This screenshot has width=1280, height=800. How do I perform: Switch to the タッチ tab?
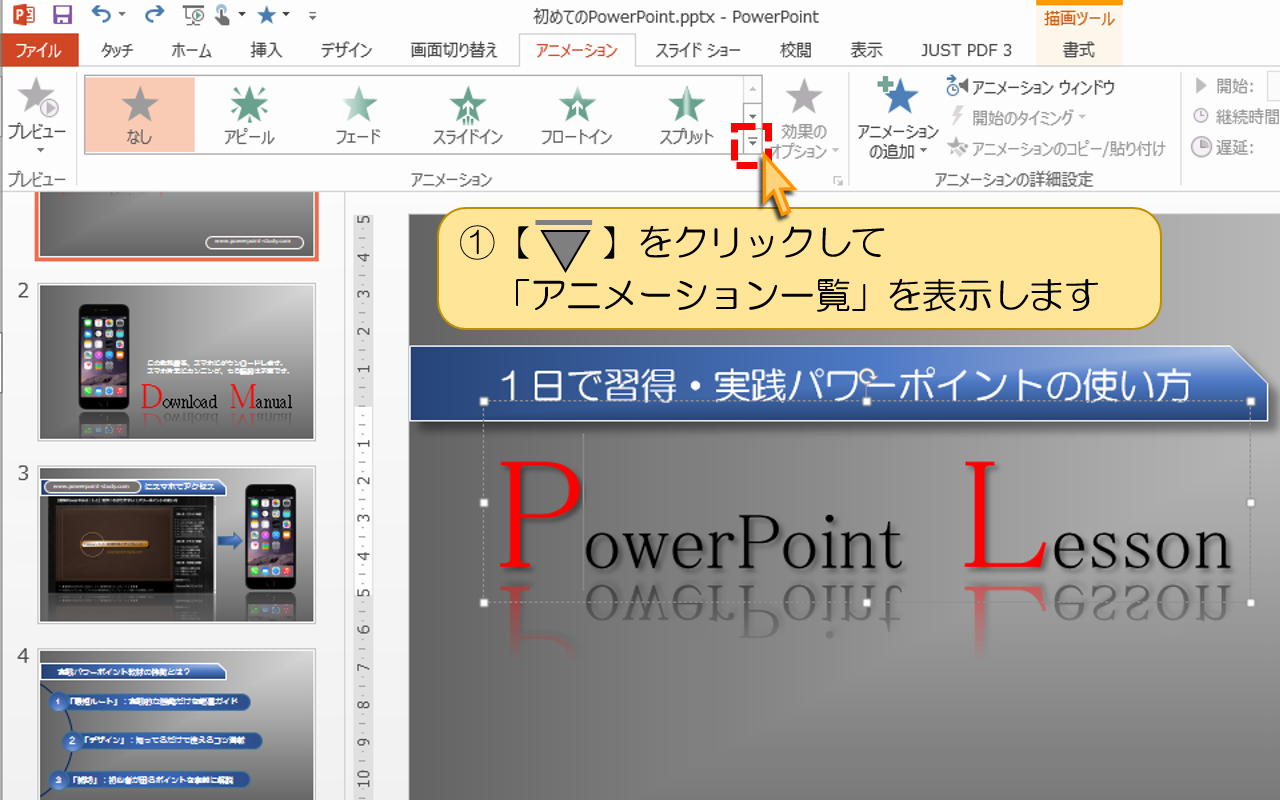click(x=117, y=50)
